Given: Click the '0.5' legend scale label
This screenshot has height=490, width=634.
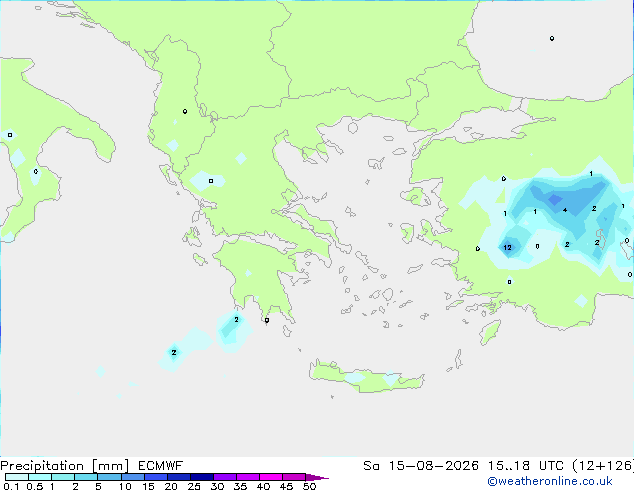Looking at the screenshot, I should [x=34, y=486].
